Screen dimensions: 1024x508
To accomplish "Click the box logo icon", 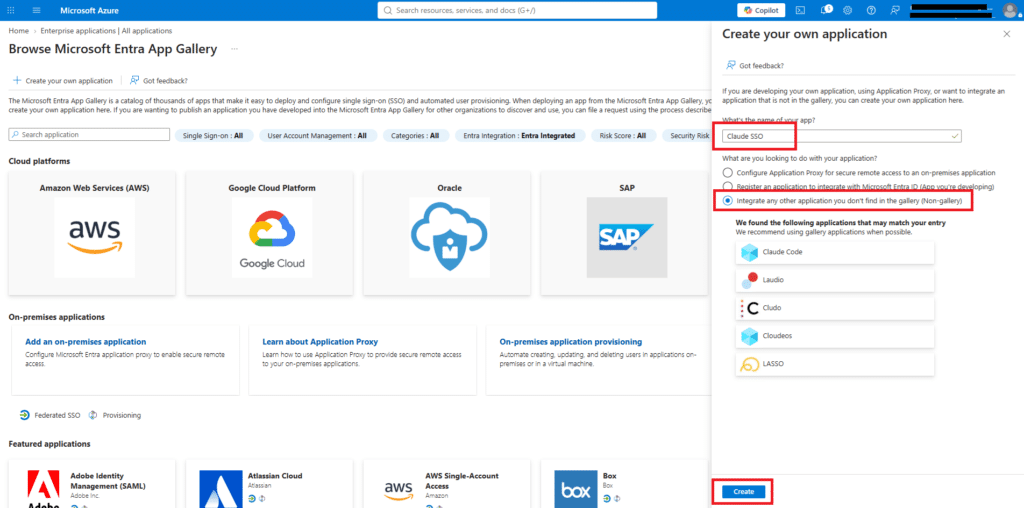I will coord(577,489).
